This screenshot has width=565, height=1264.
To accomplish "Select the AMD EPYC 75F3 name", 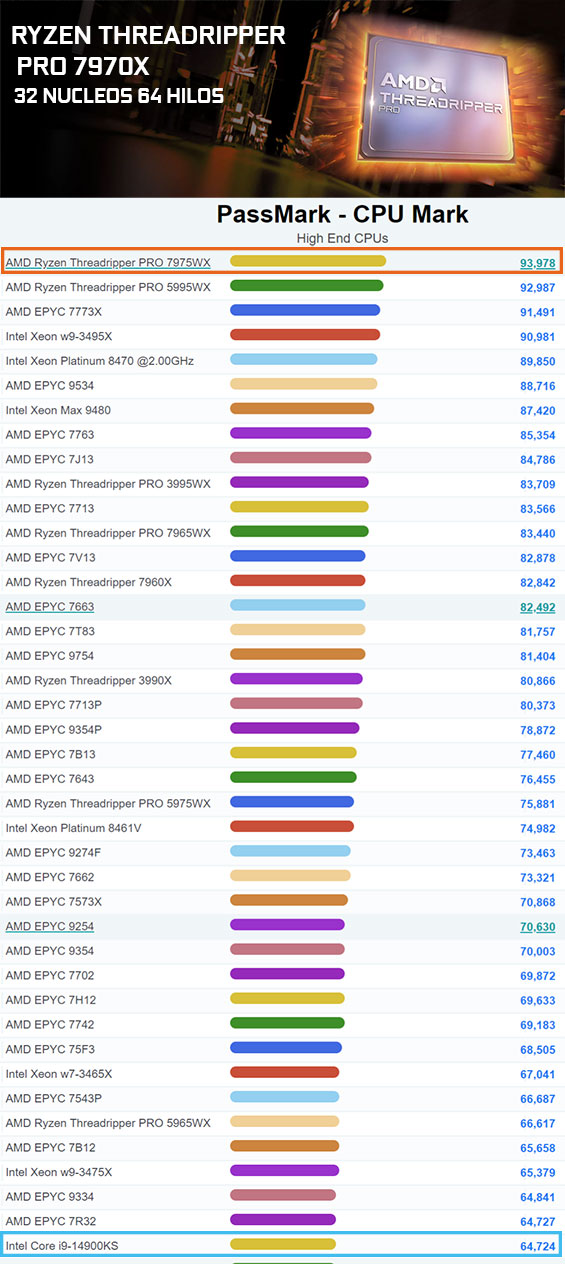I will tap(50, 1049).
